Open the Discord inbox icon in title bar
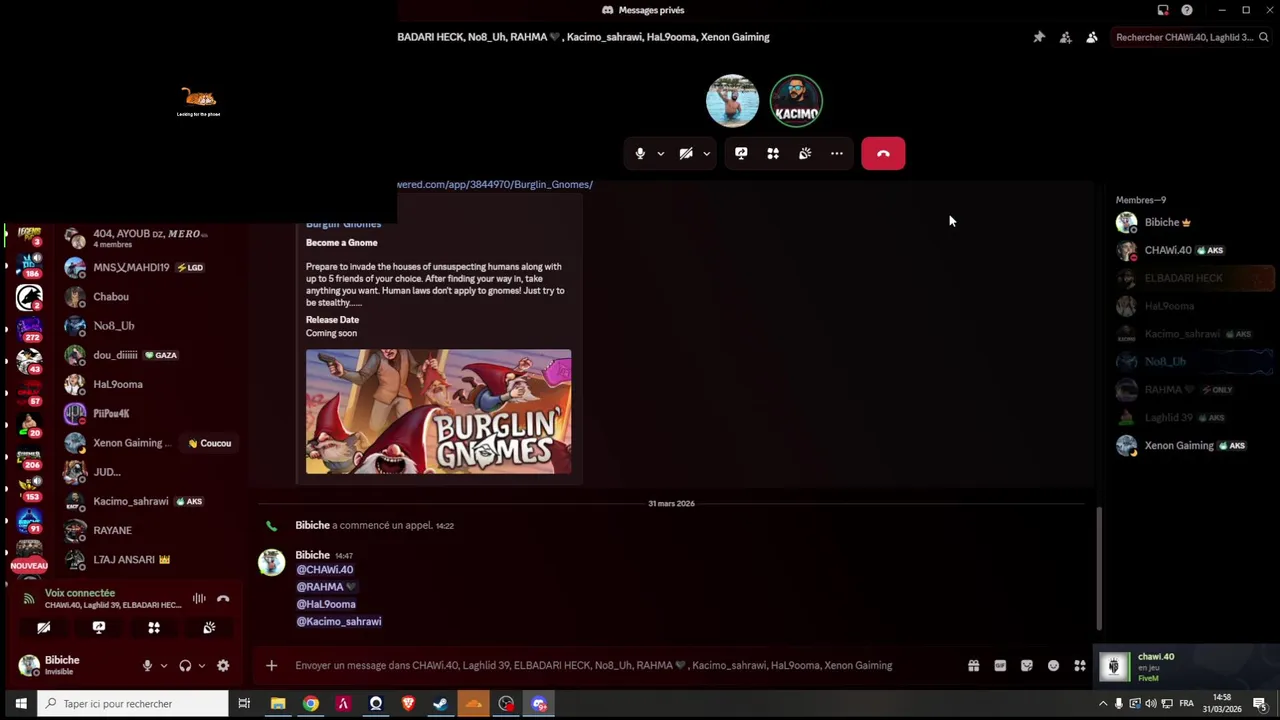Viewport: 1280px width, 720px height. 1163,10
